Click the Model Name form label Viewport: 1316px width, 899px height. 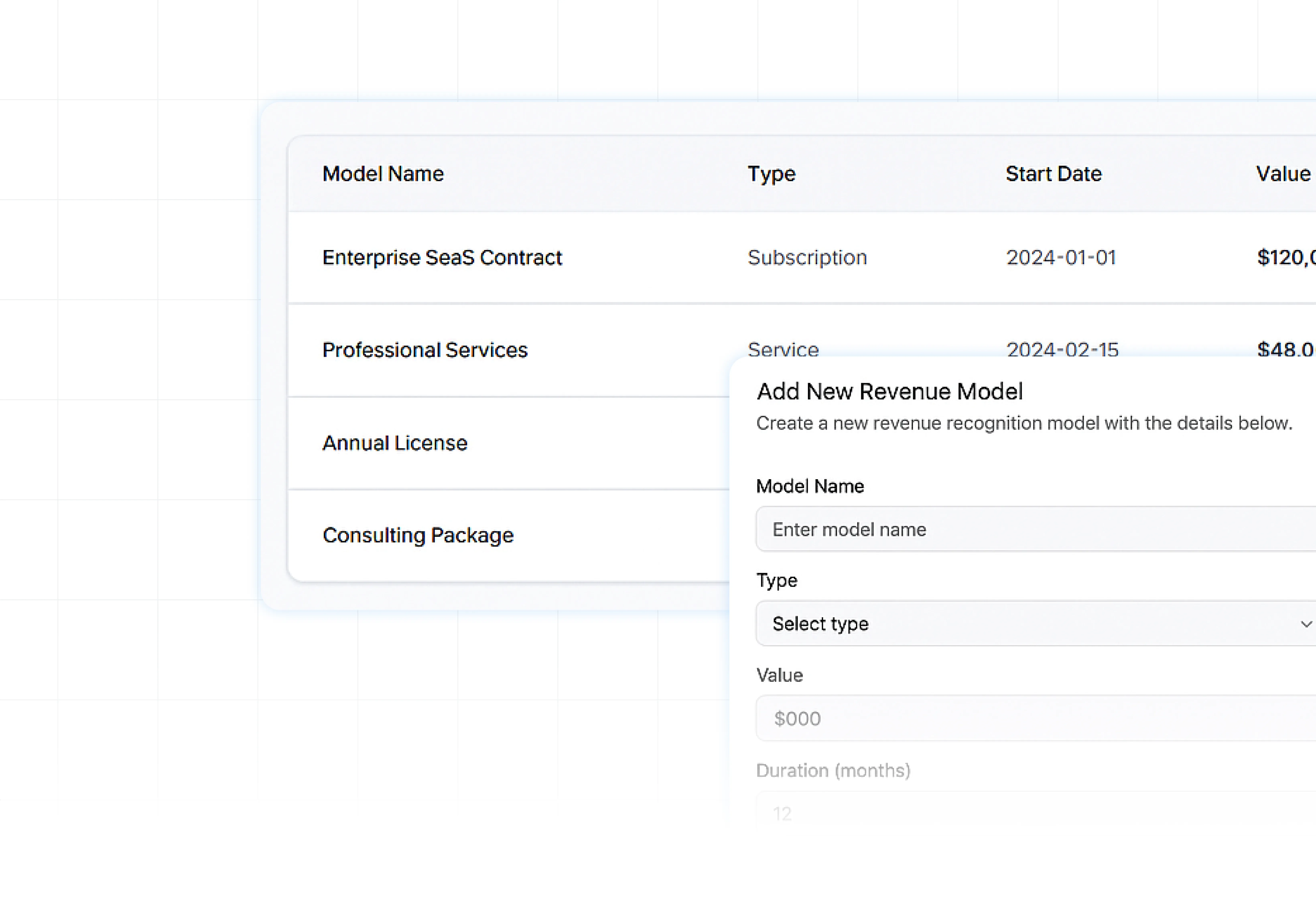810,486
